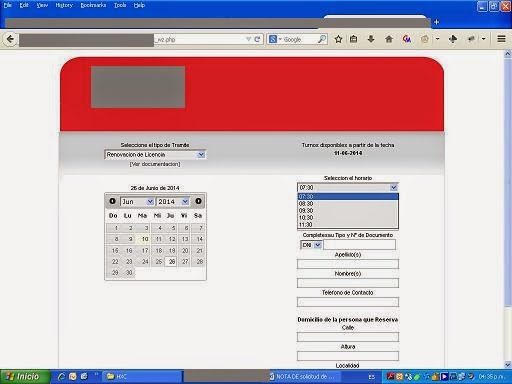Open the URL history dropdown arrow
Image resolution: width=512 pixels, height=384 pixels.
pyautogui.click(x=248, y=39)
